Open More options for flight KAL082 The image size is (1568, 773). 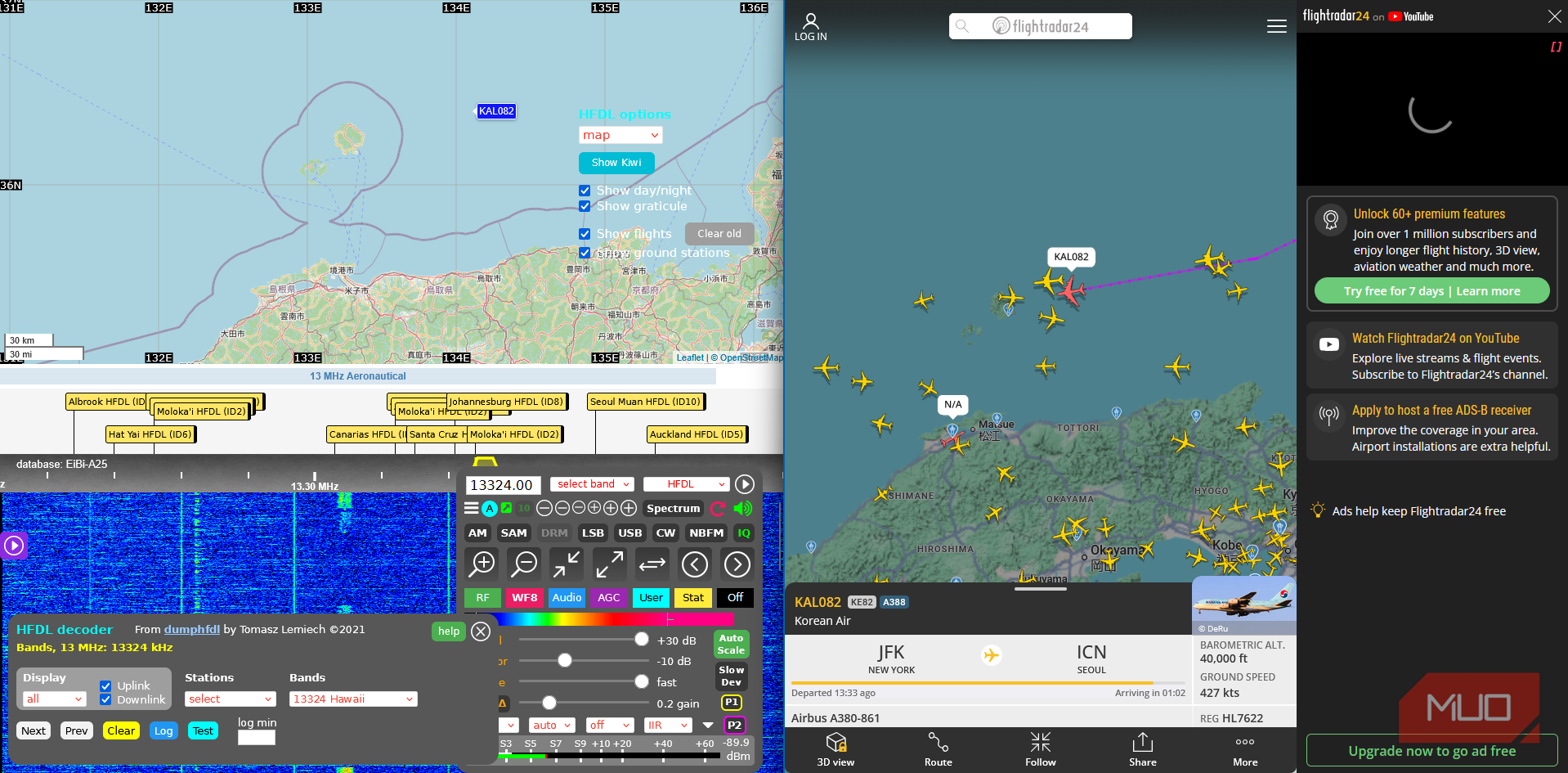(1245, 749)
